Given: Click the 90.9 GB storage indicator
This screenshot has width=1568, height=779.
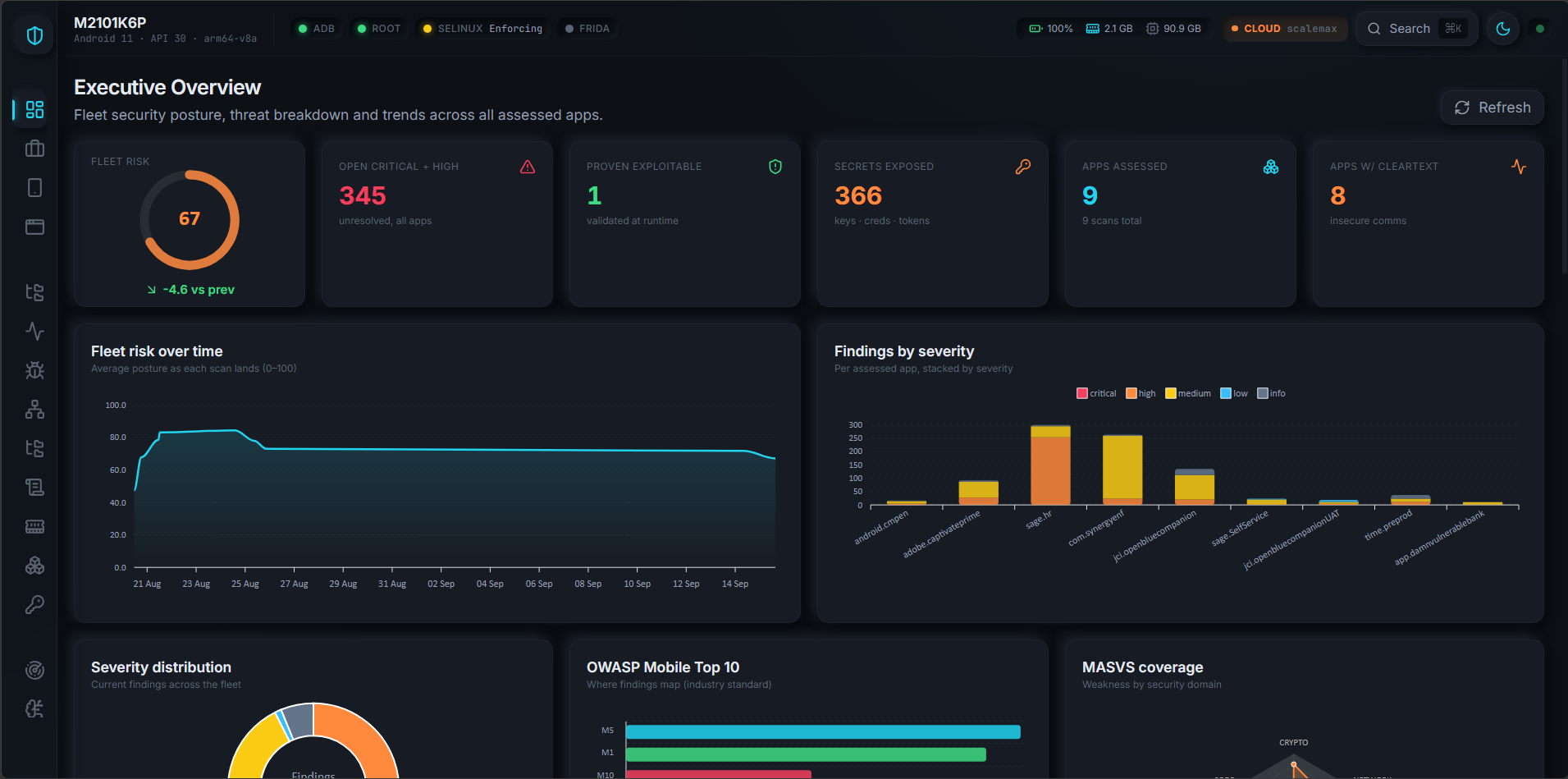Looking at the screenshot, I should click(x=1174, y=29).
